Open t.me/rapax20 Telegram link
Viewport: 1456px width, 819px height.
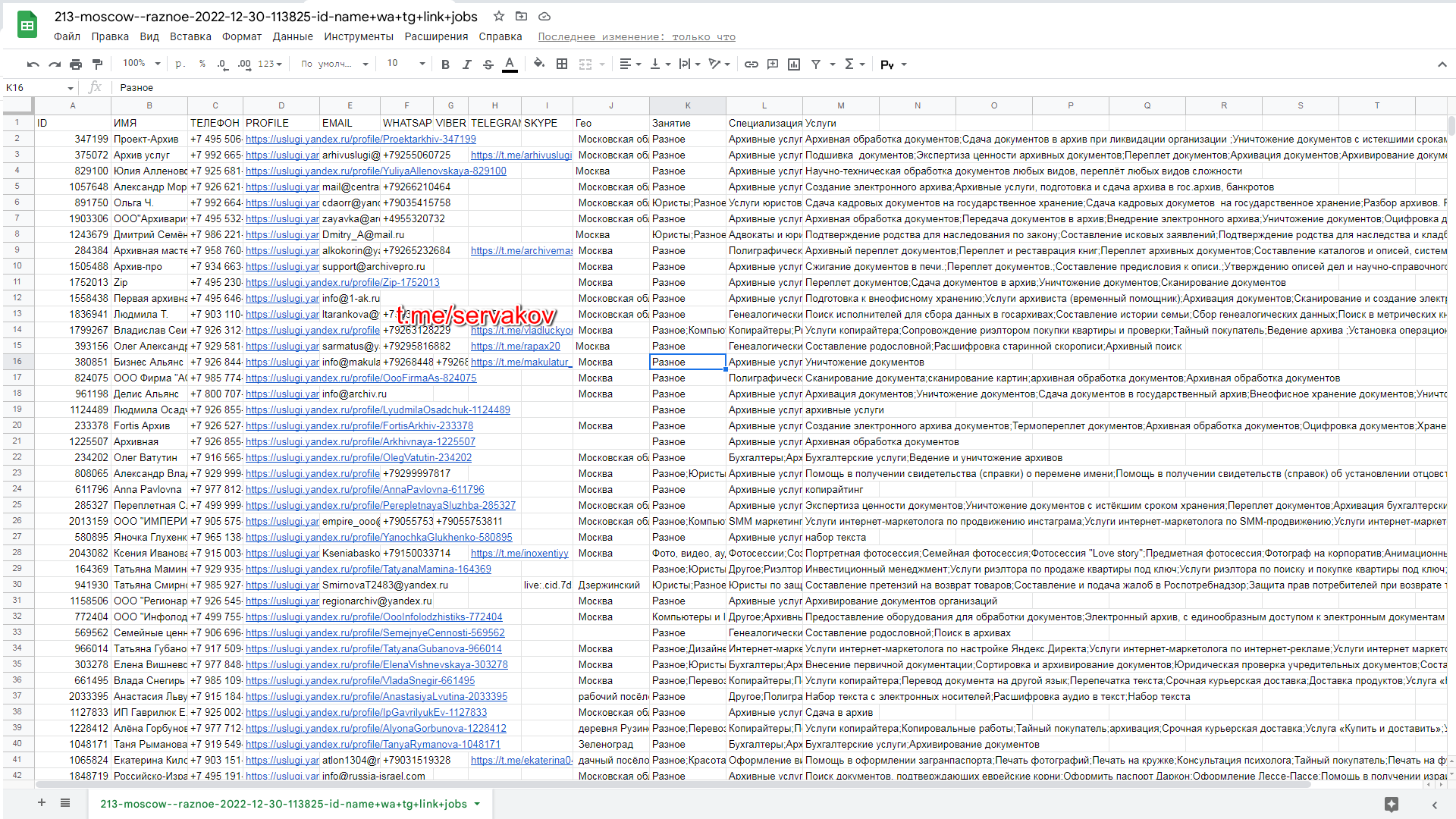(x=516, y=347)
